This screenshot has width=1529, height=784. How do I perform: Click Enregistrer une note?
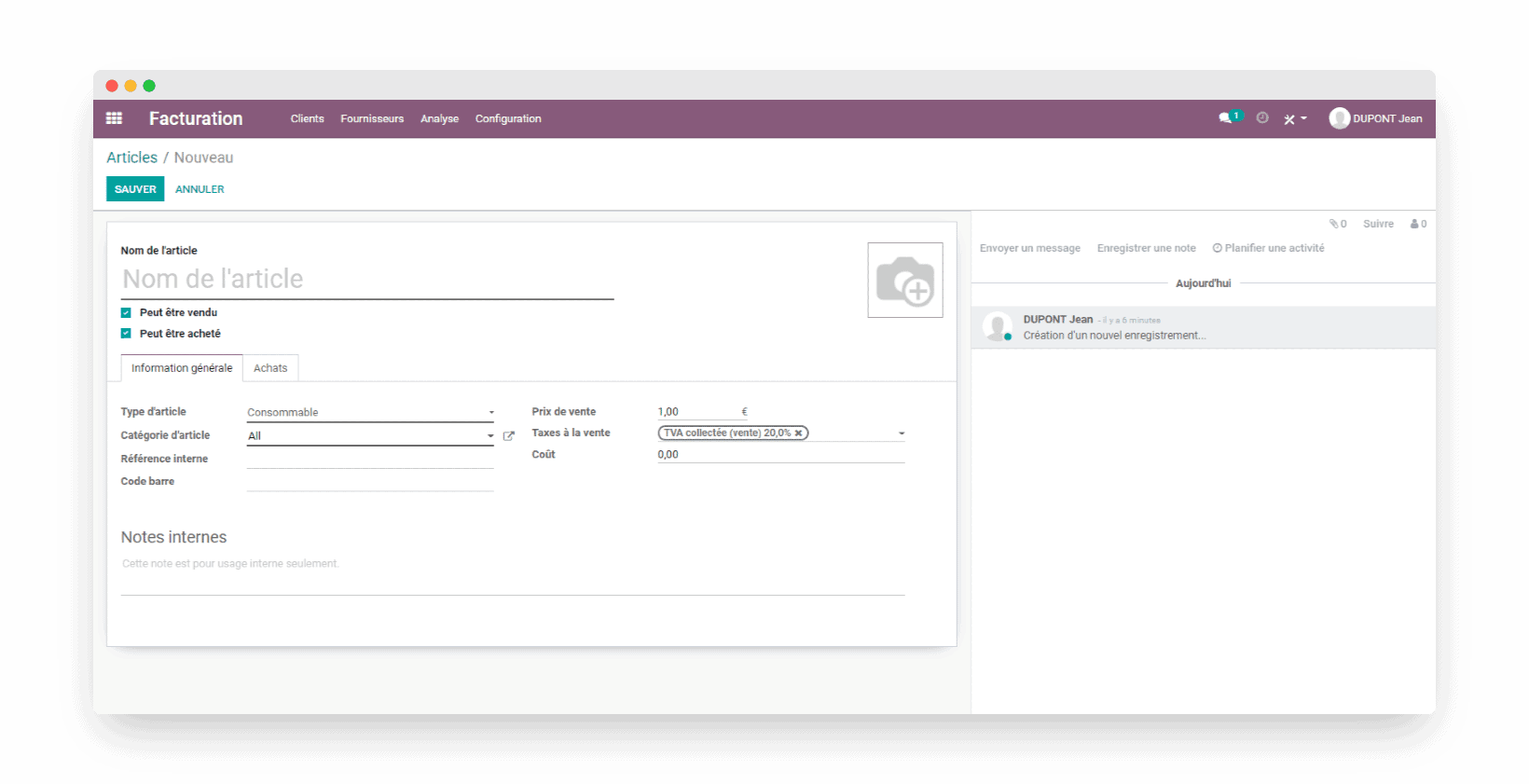(1147, 248)
